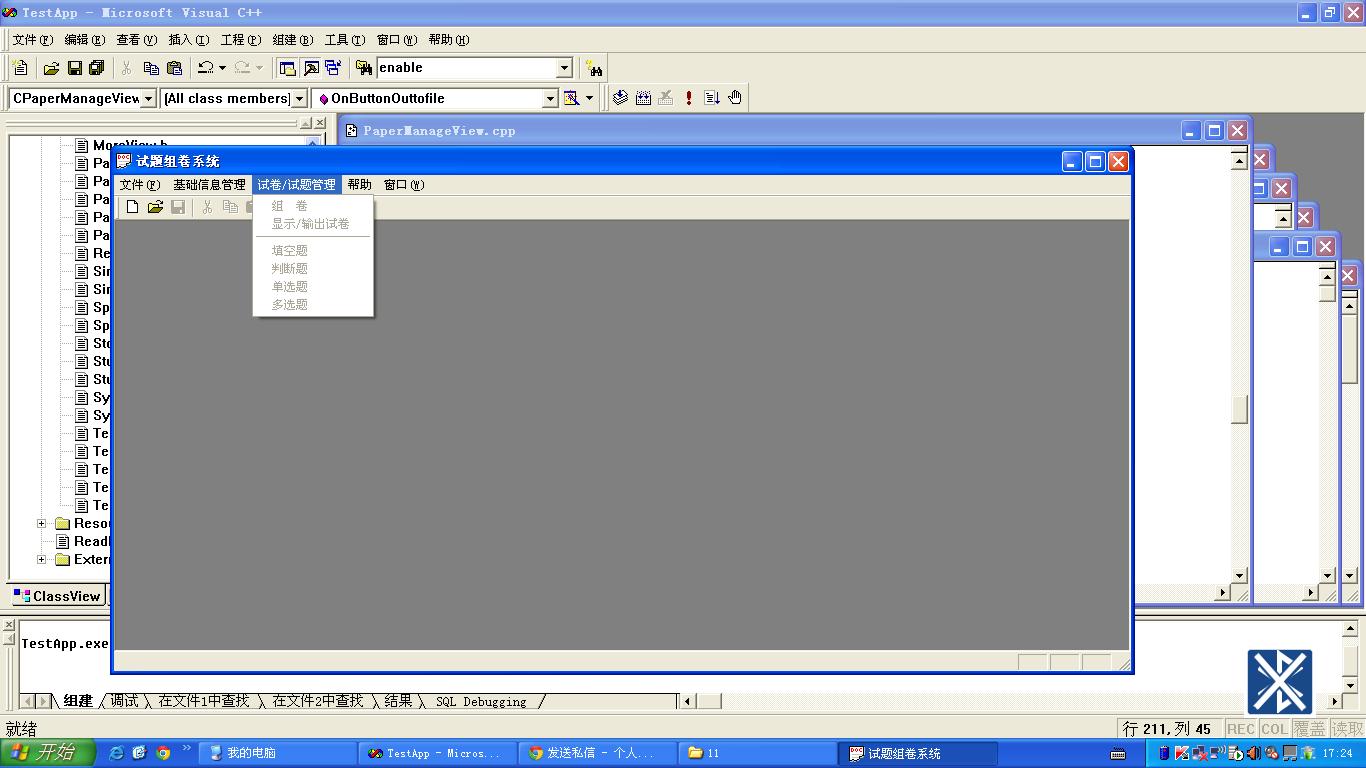Click the 试卷/试题管理 menu in 试题组卷系统
The height and width of the screenshot is (768, 1366).
296,185
